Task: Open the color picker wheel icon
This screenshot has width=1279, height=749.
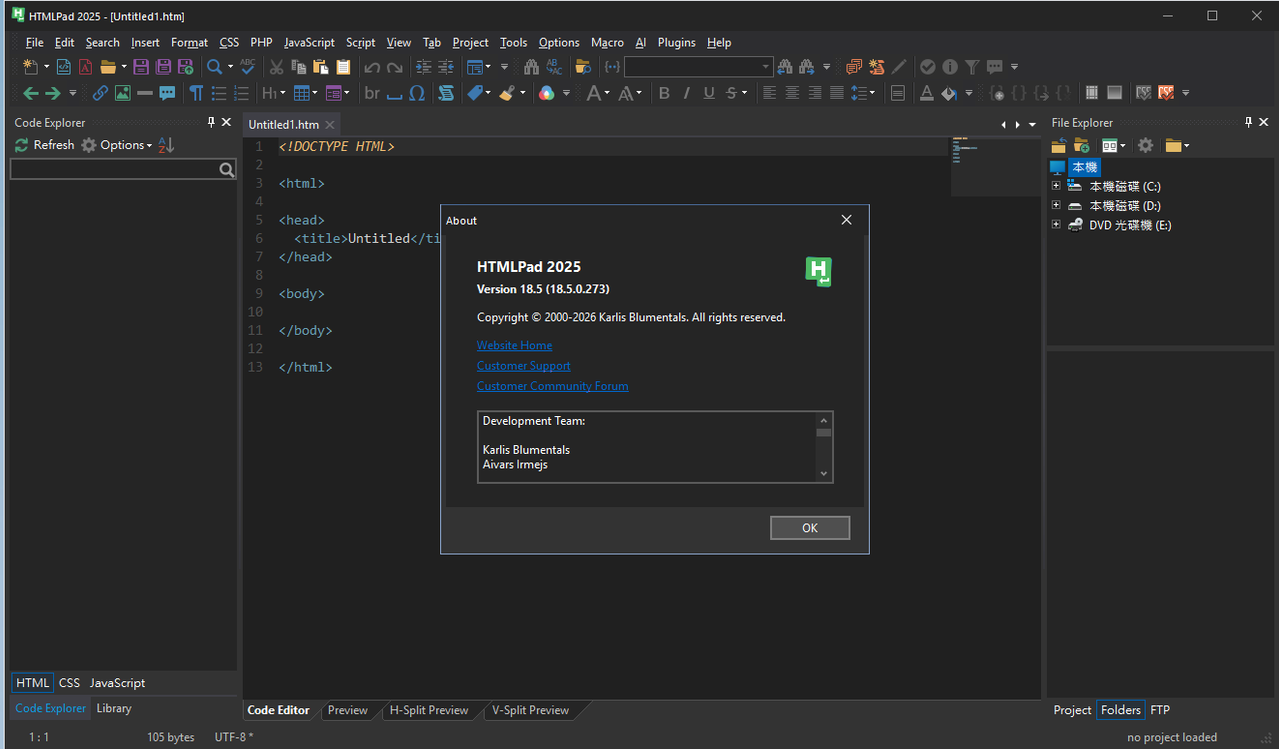Action: click(x=546, y=93)
